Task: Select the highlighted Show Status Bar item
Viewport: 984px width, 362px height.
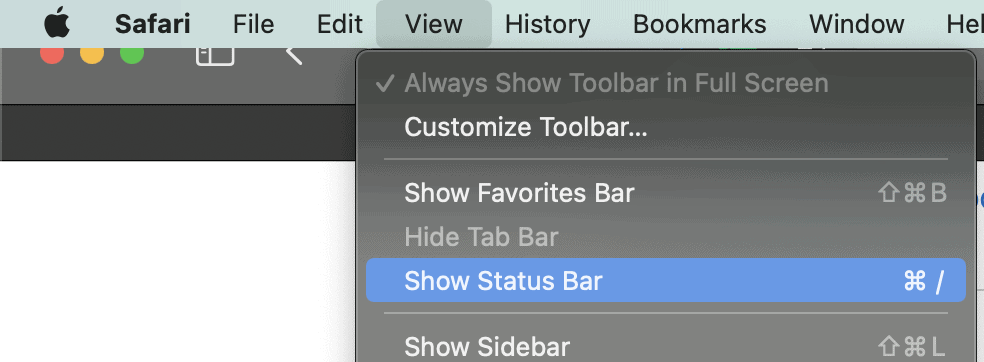Action: click(666, 280)
